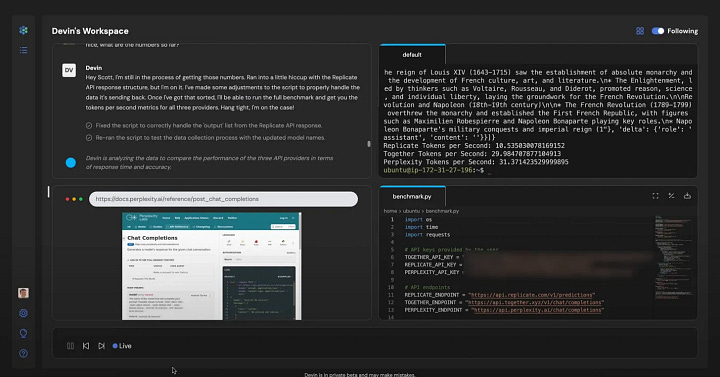Skip to the next step in playback
This screenshot has width=720, height=377.
(101, 346)
